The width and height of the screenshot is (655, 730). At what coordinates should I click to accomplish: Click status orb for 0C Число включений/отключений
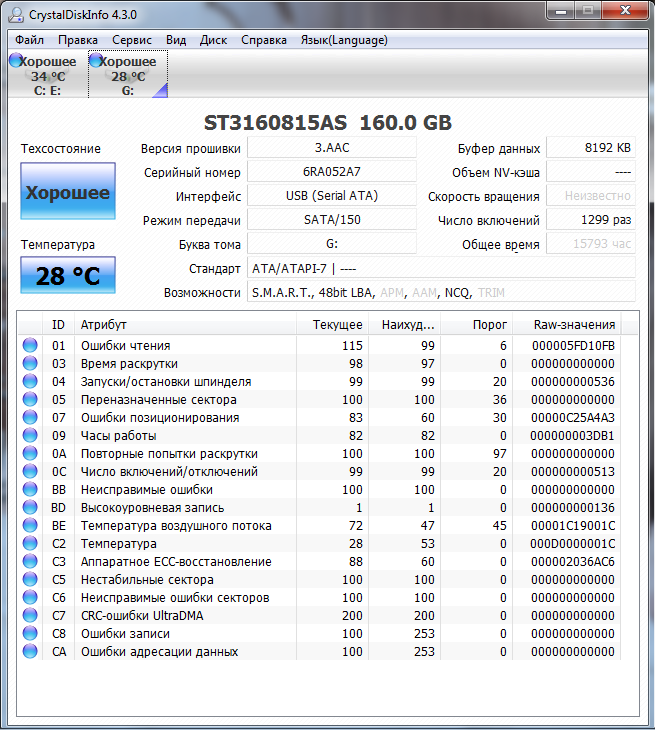point(30,471)
